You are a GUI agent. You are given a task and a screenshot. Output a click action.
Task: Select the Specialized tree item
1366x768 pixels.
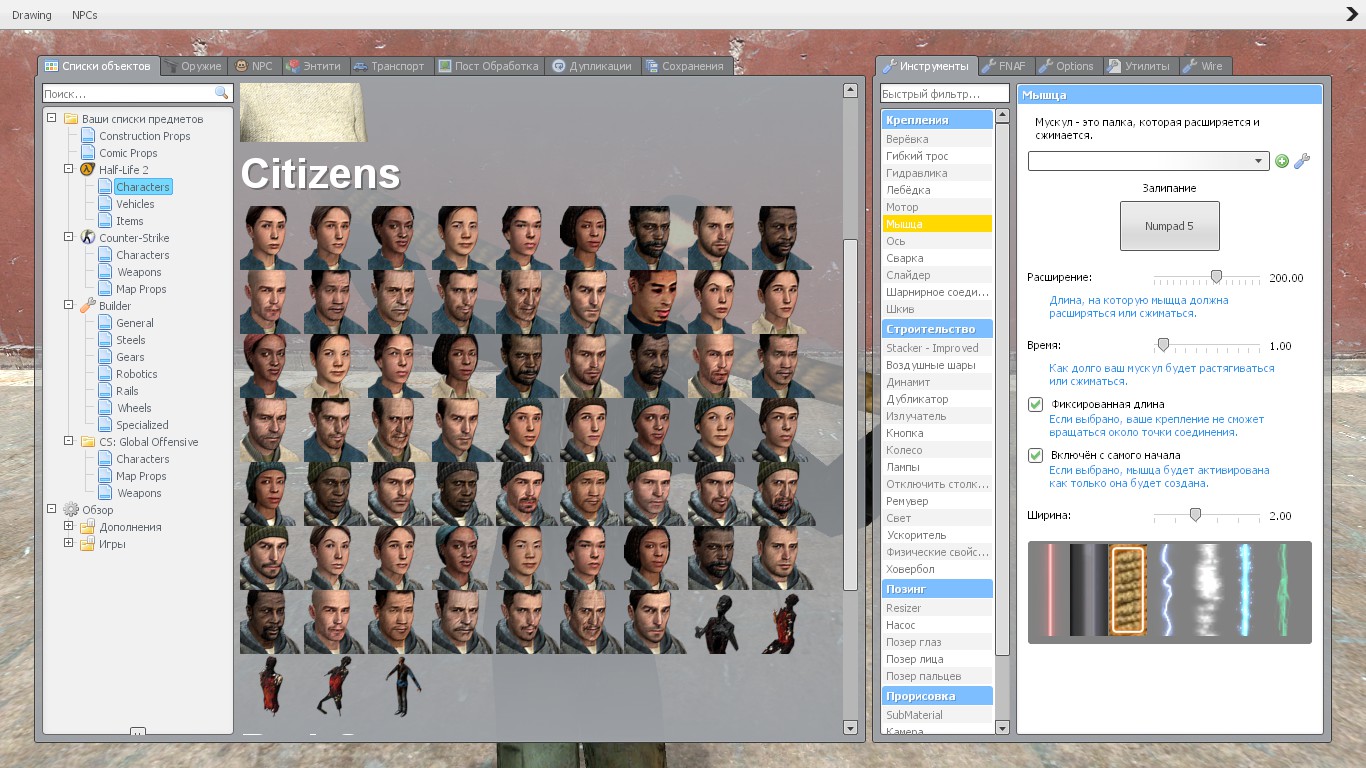(142, 425)
